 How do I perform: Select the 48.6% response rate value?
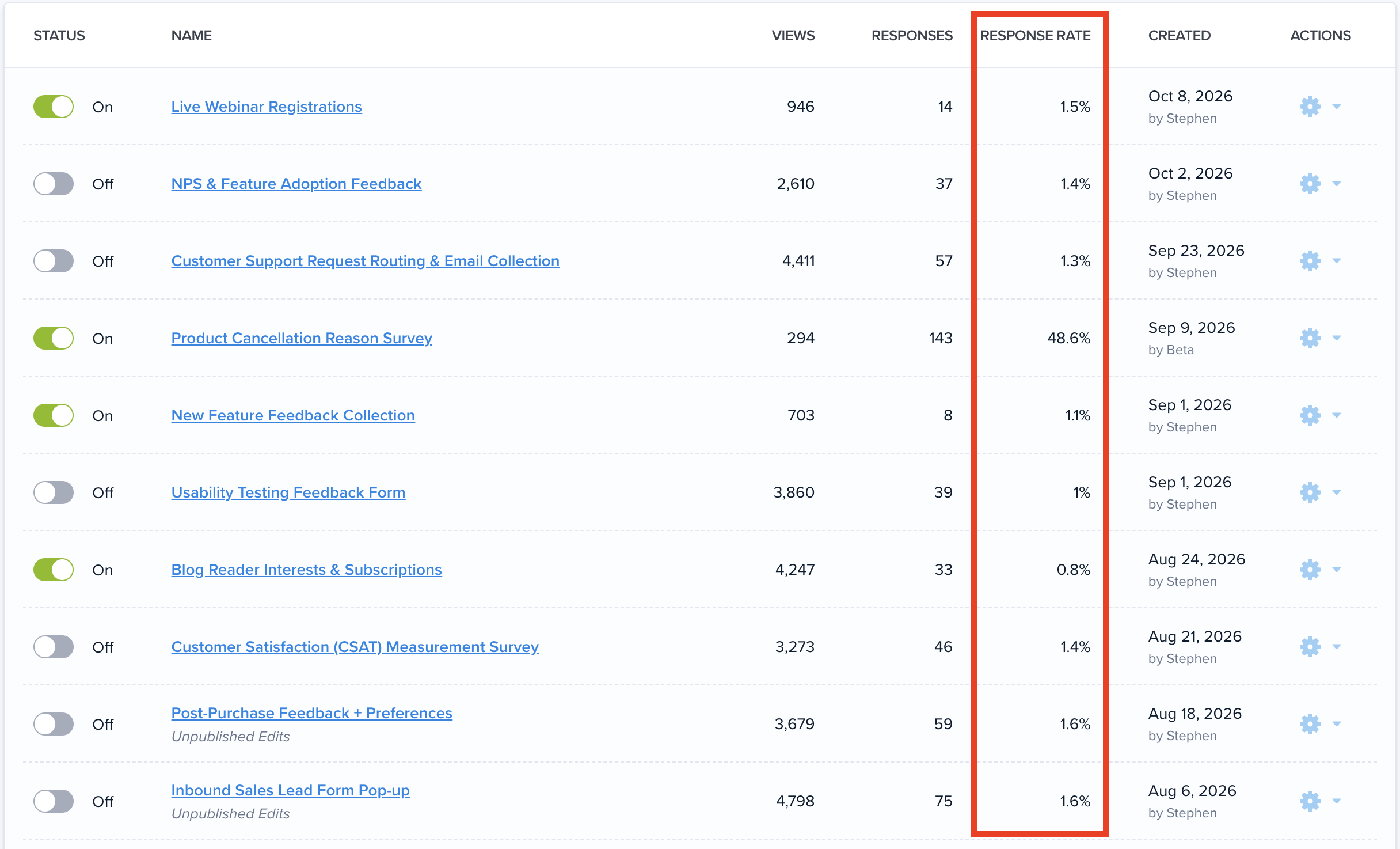click(x=1069, y=338)
